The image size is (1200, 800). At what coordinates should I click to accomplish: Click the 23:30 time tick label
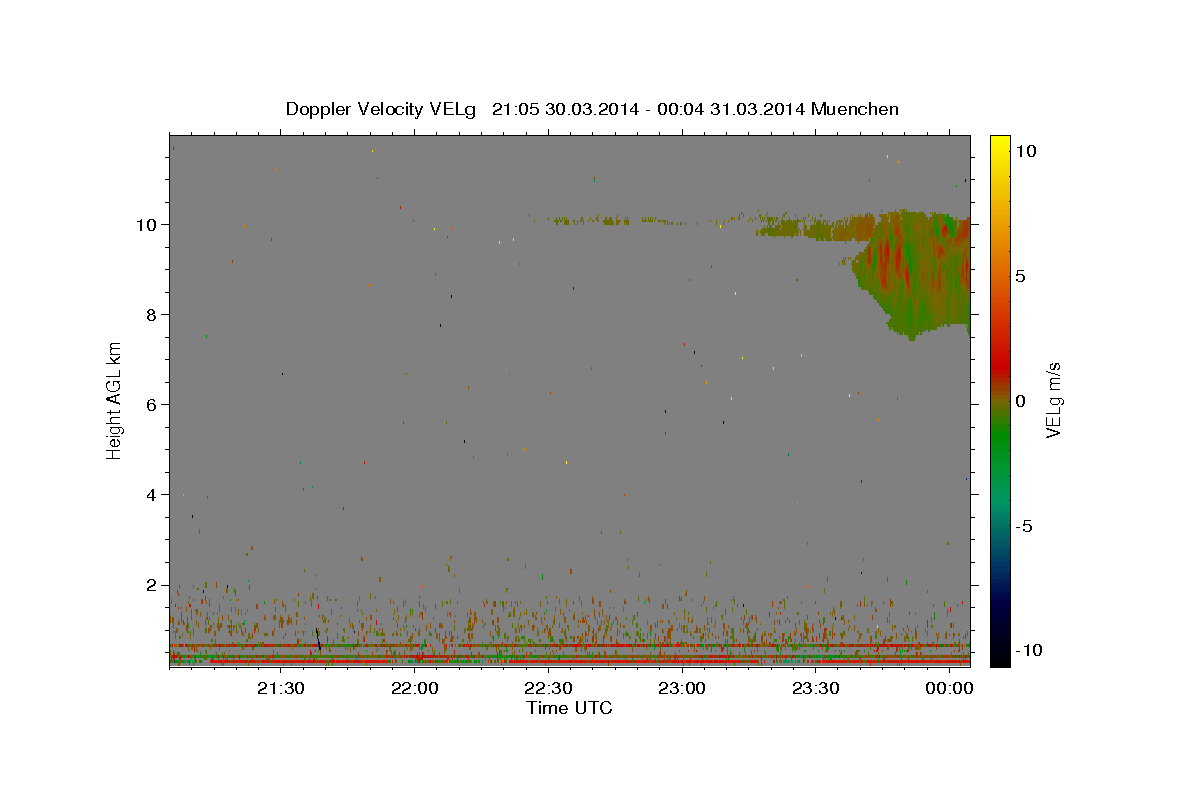pos(816,689)
